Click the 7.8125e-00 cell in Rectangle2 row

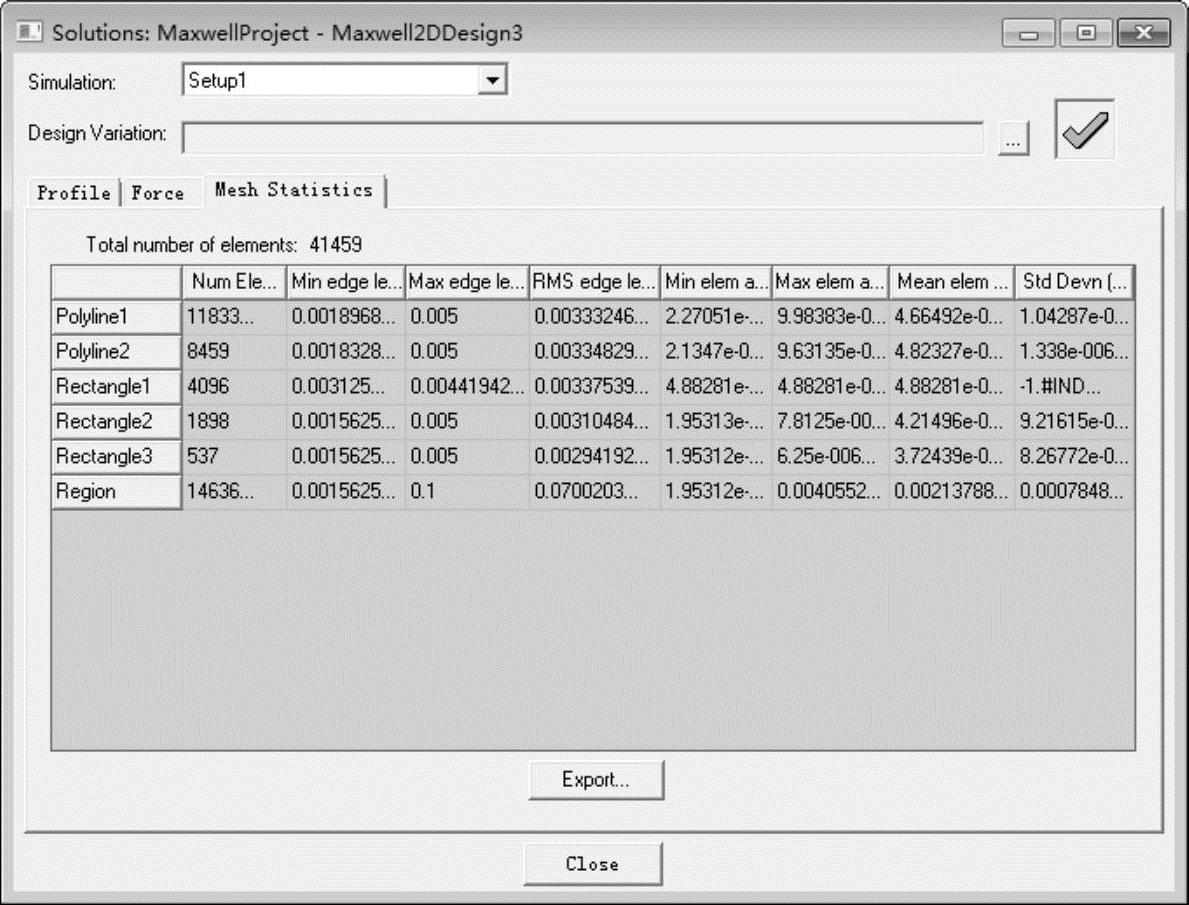830,422
